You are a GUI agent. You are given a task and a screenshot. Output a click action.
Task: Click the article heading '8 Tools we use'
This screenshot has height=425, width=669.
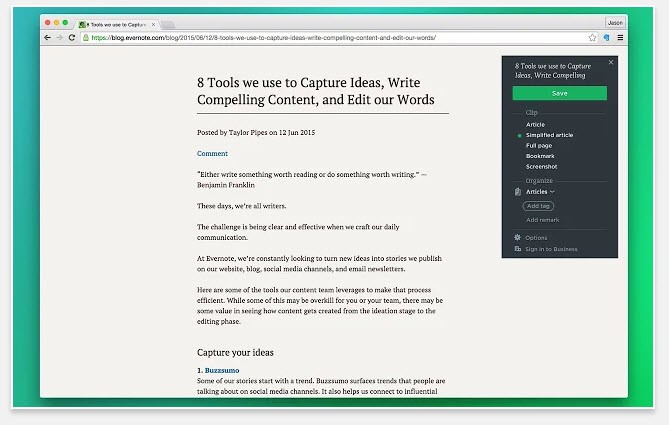315,91
